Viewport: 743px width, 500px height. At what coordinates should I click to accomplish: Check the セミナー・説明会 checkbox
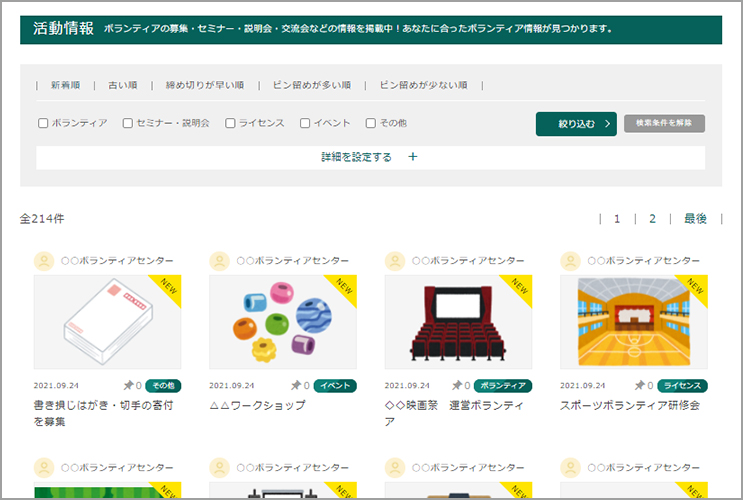tap(127, 123)
